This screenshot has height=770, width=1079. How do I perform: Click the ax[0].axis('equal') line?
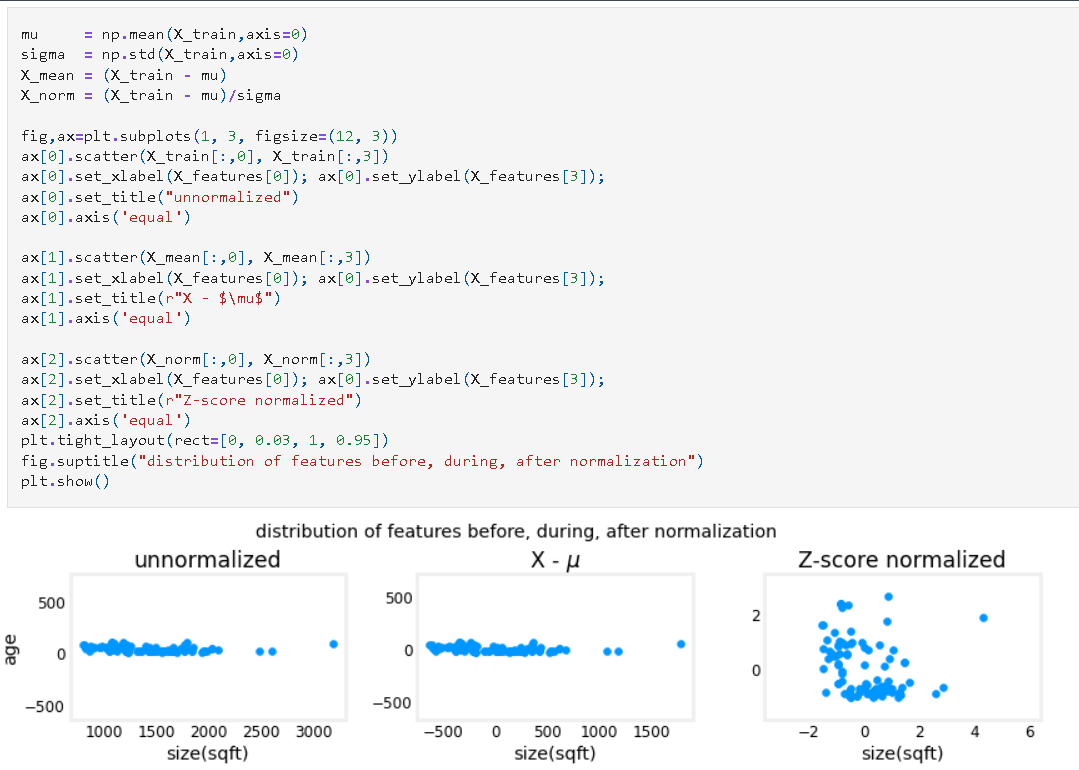[x=105, y=217]
